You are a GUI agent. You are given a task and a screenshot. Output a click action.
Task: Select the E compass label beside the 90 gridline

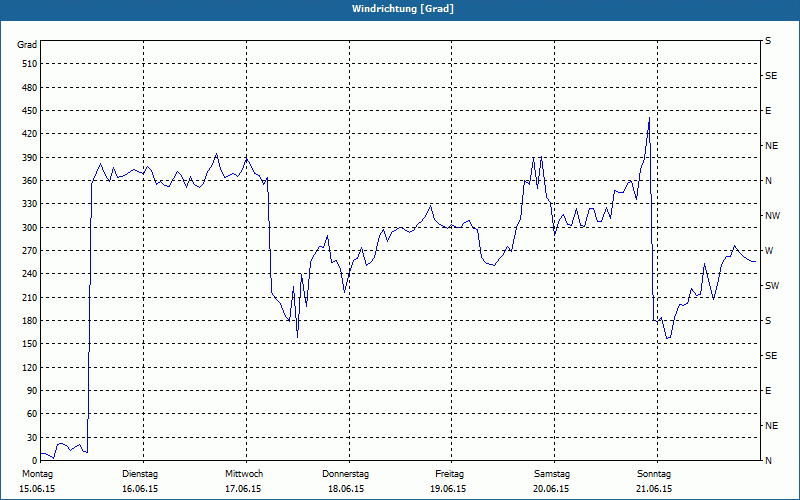(x=768, y=391)
